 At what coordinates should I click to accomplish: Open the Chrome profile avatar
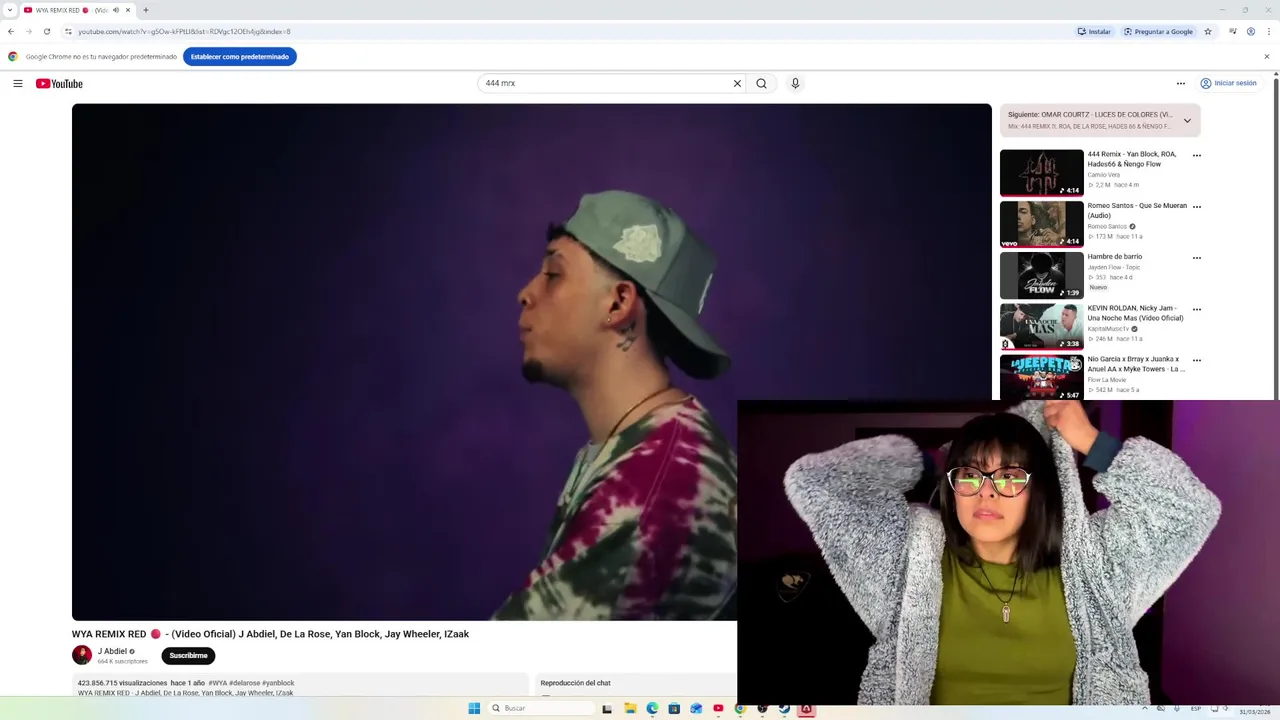point(1251,31)
